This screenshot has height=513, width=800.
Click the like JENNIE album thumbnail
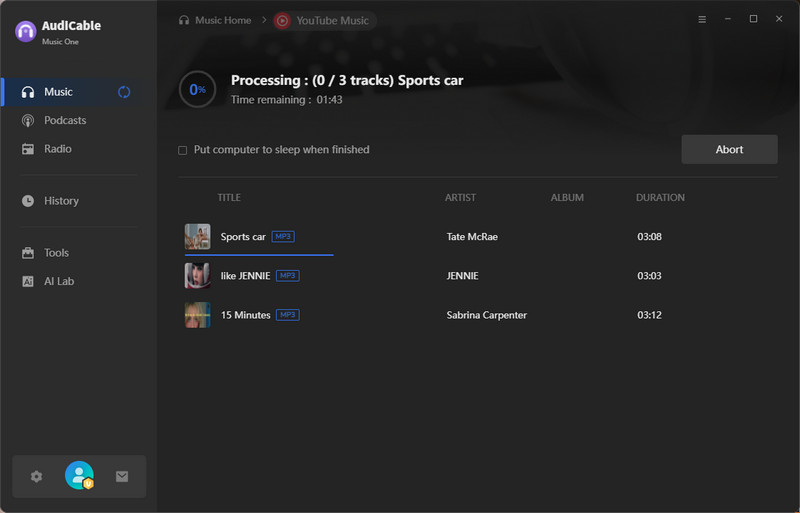click(x=197, y=276)
